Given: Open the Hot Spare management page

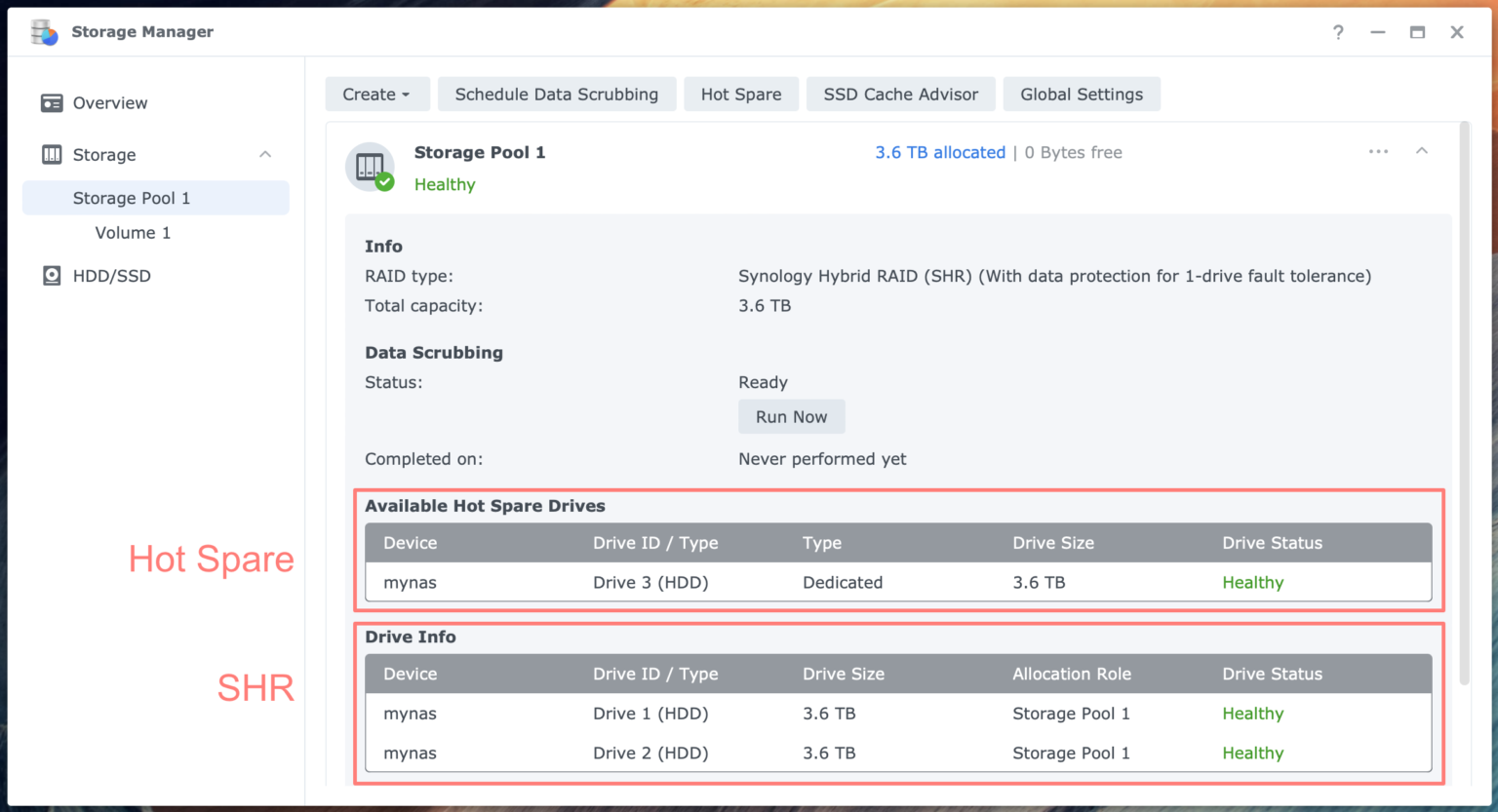Looking at the screenshot, I should pyautogui.click(x=741, y=94).
